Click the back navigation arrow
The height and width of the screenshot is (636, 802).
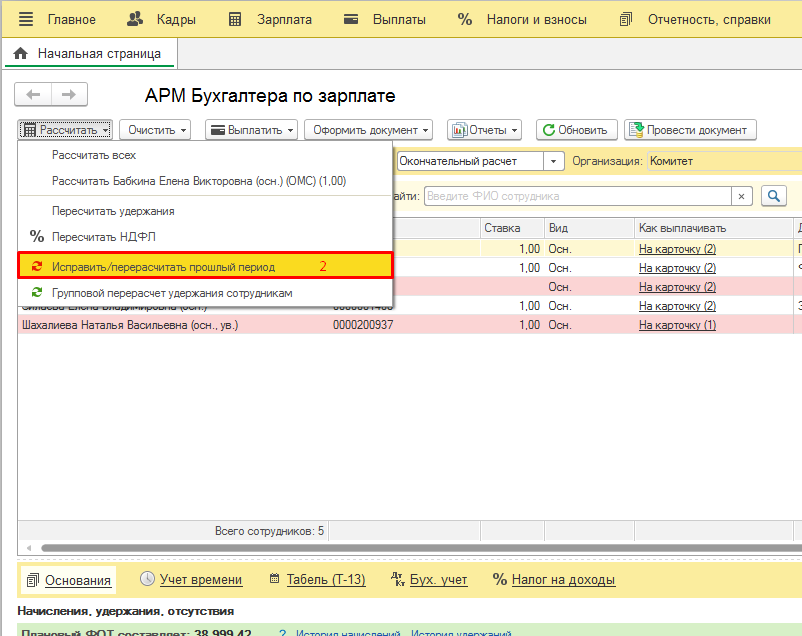tap(33, 94)
